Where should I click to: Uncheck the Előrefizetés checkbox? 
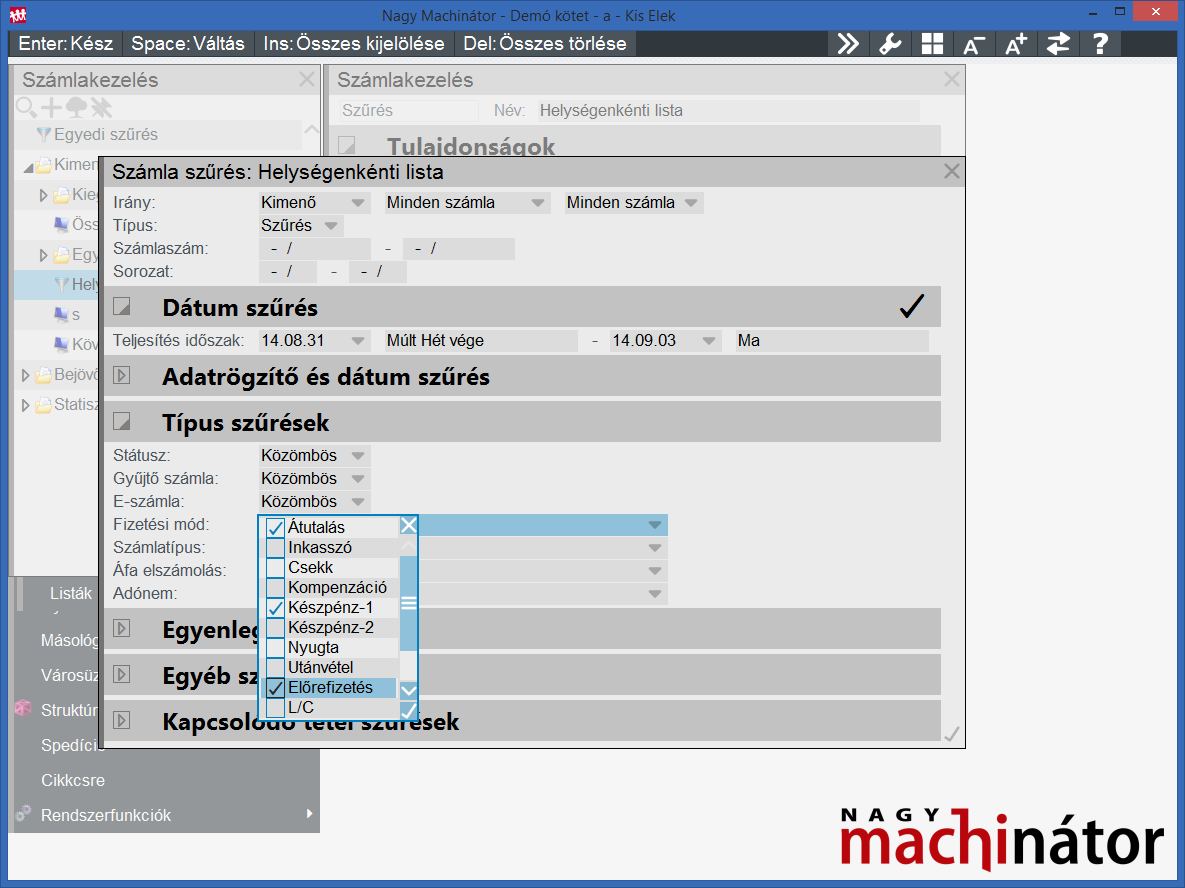click(275, 688)
